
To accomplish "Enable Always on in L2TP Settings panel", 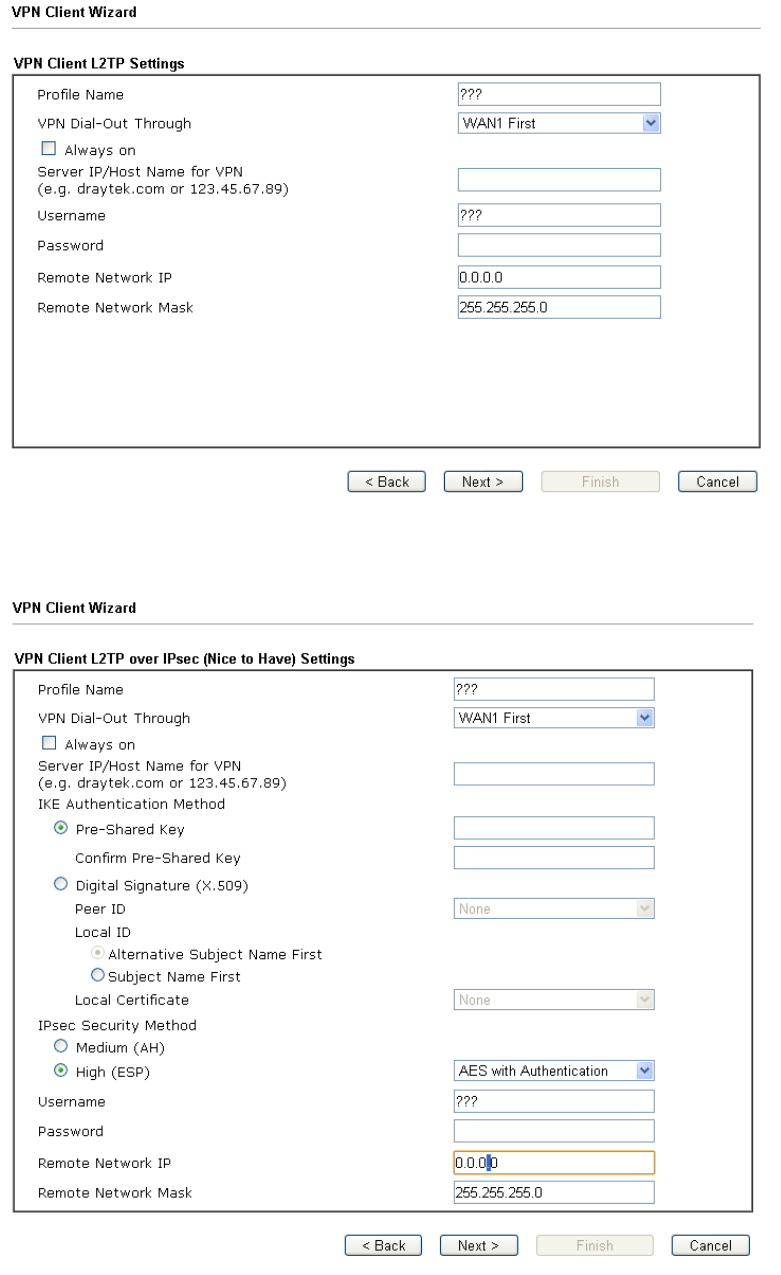I will [x=49, y=151].
